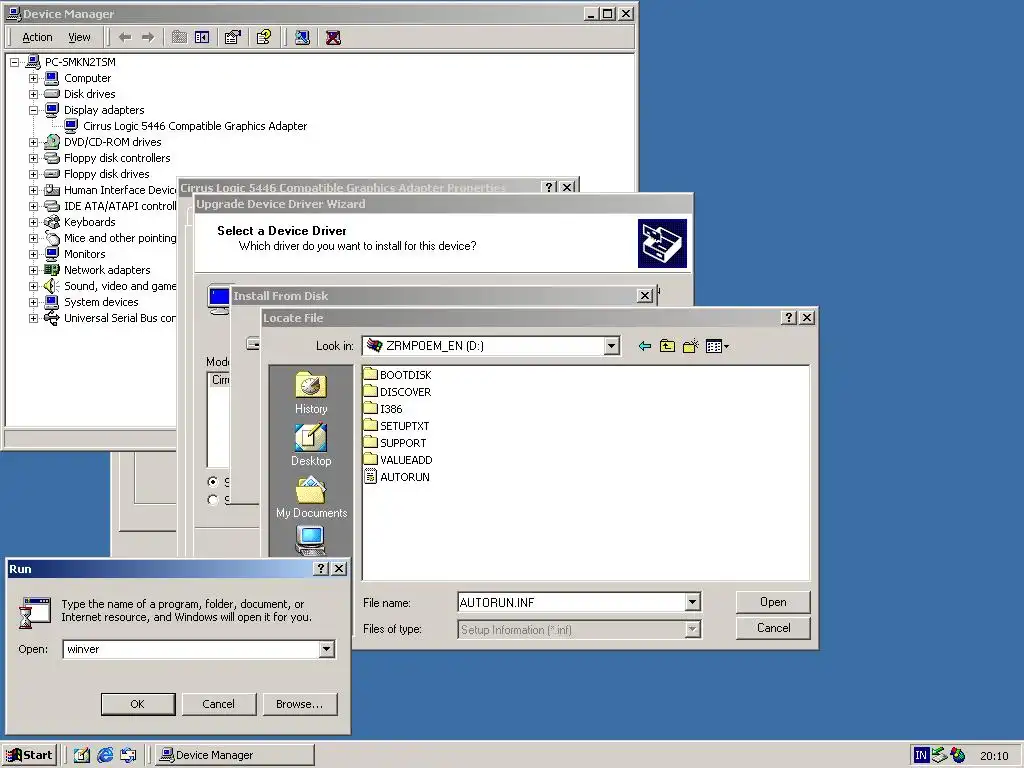Screen dimensions: 1024x768
Task: Expand the Floppy disk drives node
Action: pos(33,174)
